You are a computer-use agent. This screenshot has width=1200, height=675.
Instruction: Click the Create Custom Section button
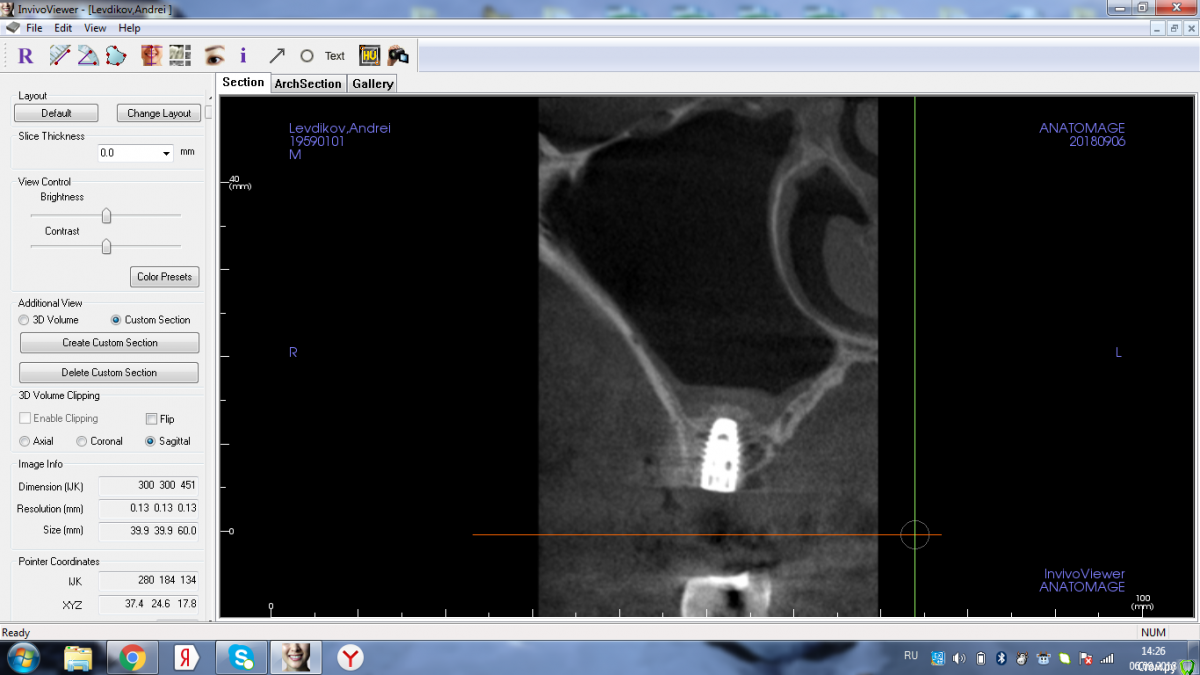109,343
